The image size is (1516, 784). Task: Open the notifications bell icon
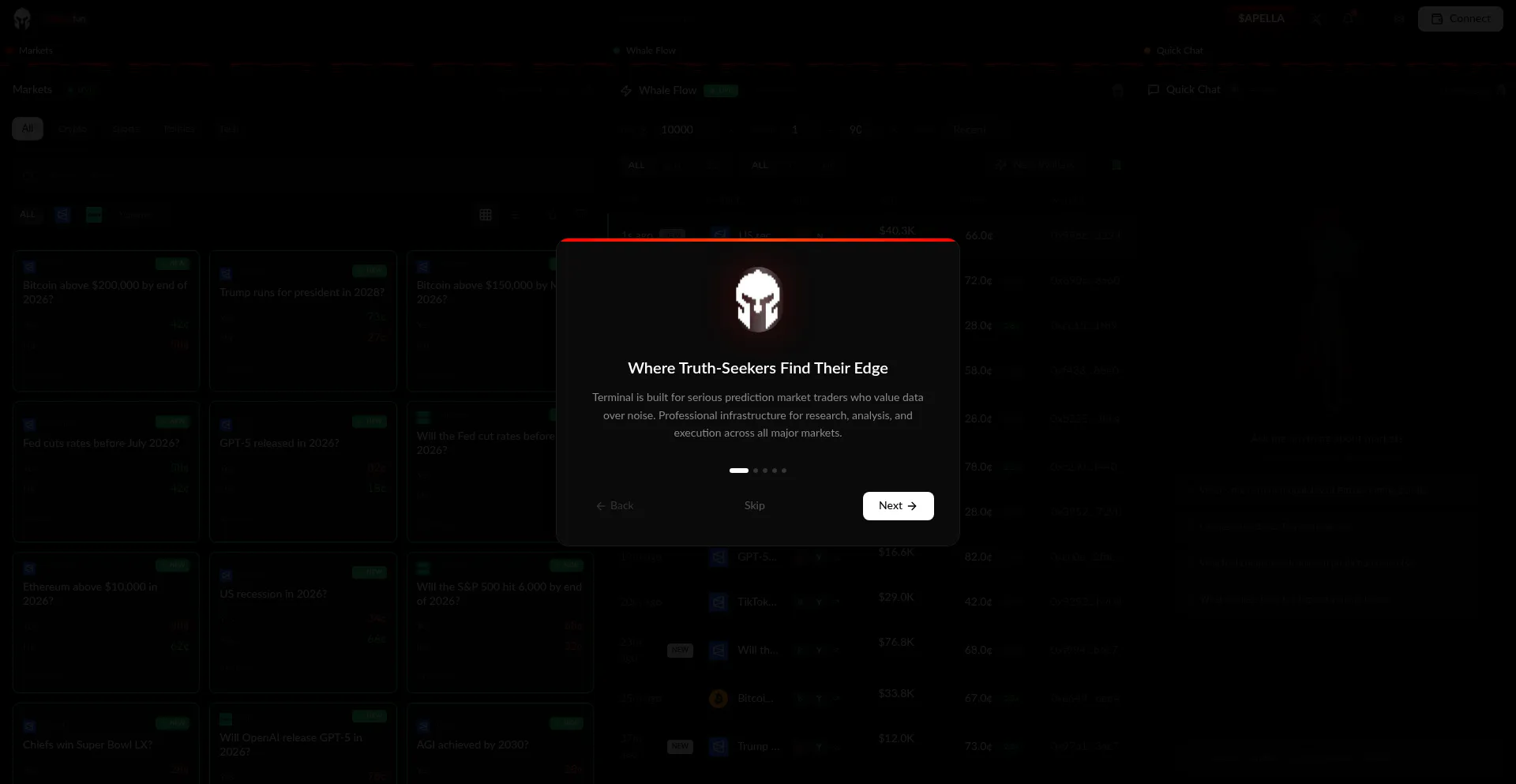tap(1349, 19)
